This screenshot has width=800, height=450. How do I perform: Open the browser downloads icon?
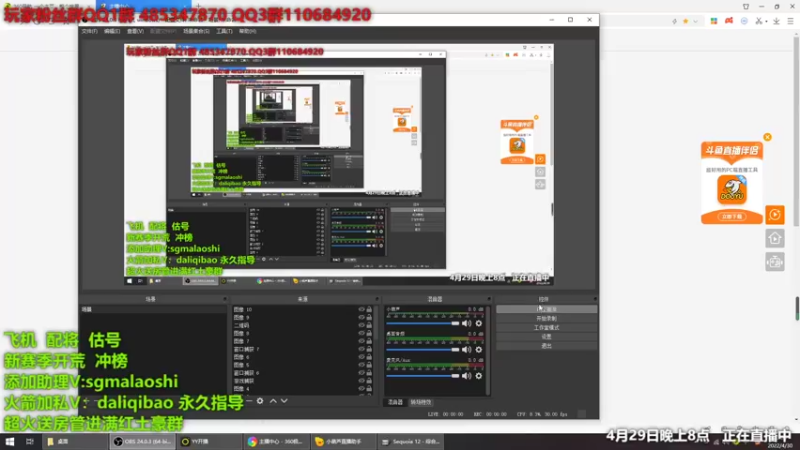click(x=776, y=21)
